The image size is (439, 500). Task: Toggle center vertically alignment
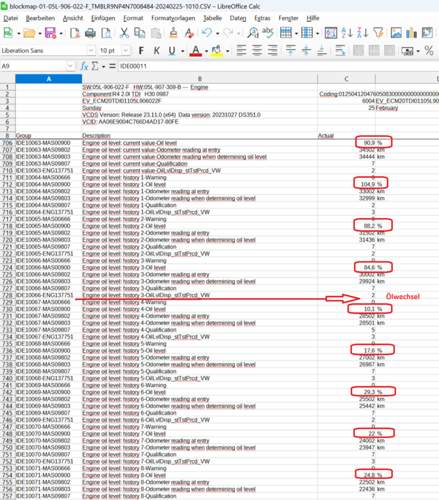[306, 51]
